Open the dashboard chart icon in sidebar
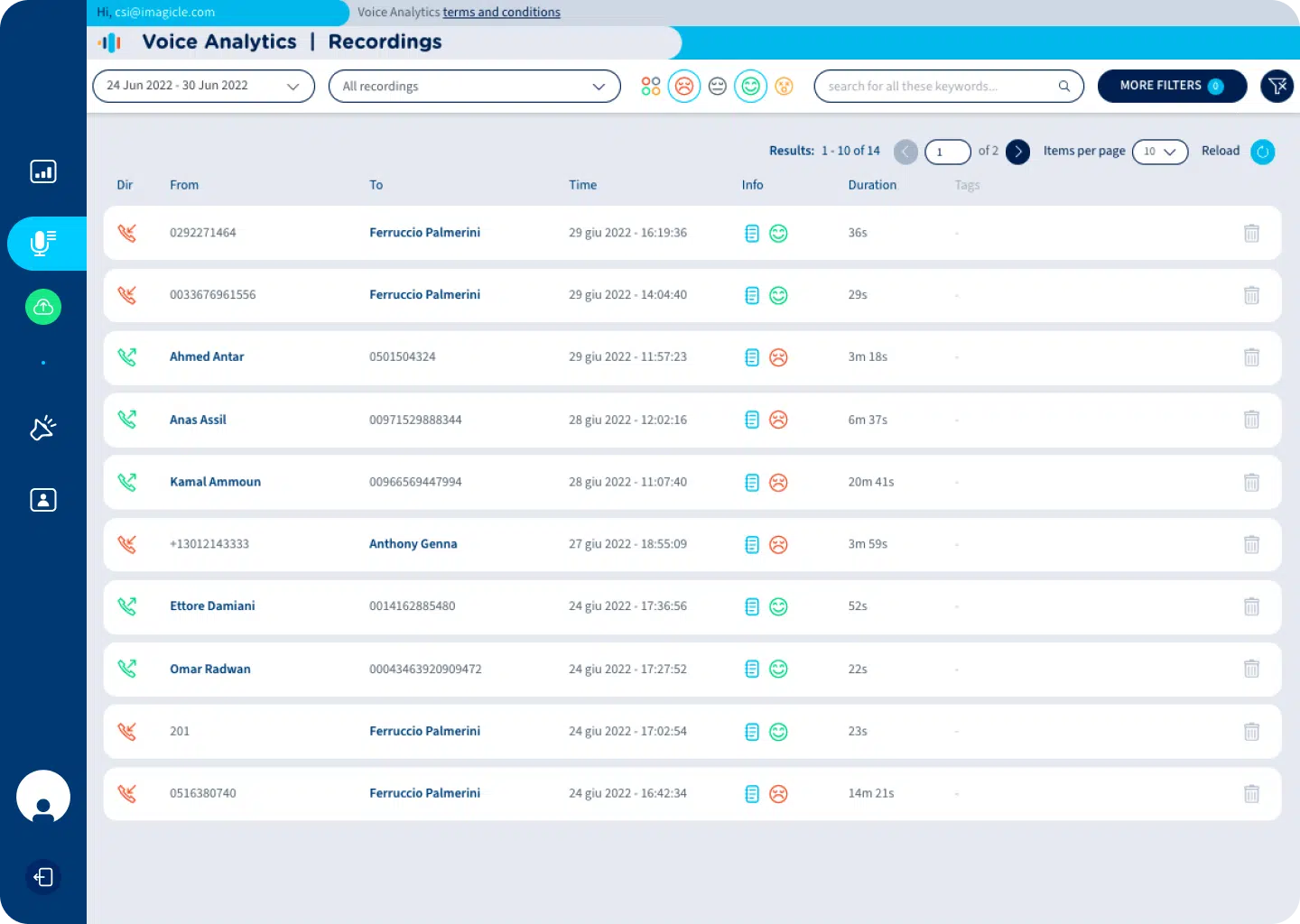This screenshot has width=1300, height=924. tap(43, 171)
